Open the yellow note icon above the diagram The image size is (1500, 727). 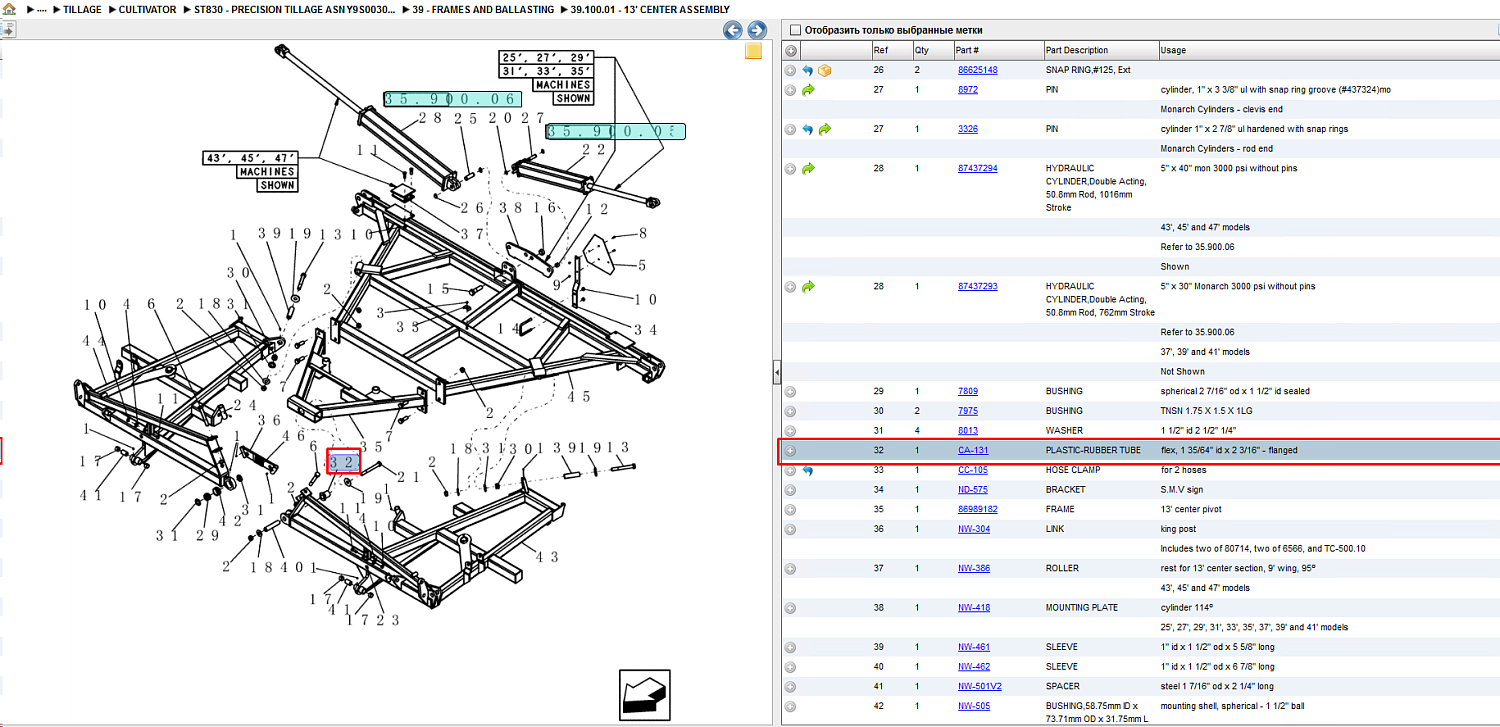(x=754, y=52)
